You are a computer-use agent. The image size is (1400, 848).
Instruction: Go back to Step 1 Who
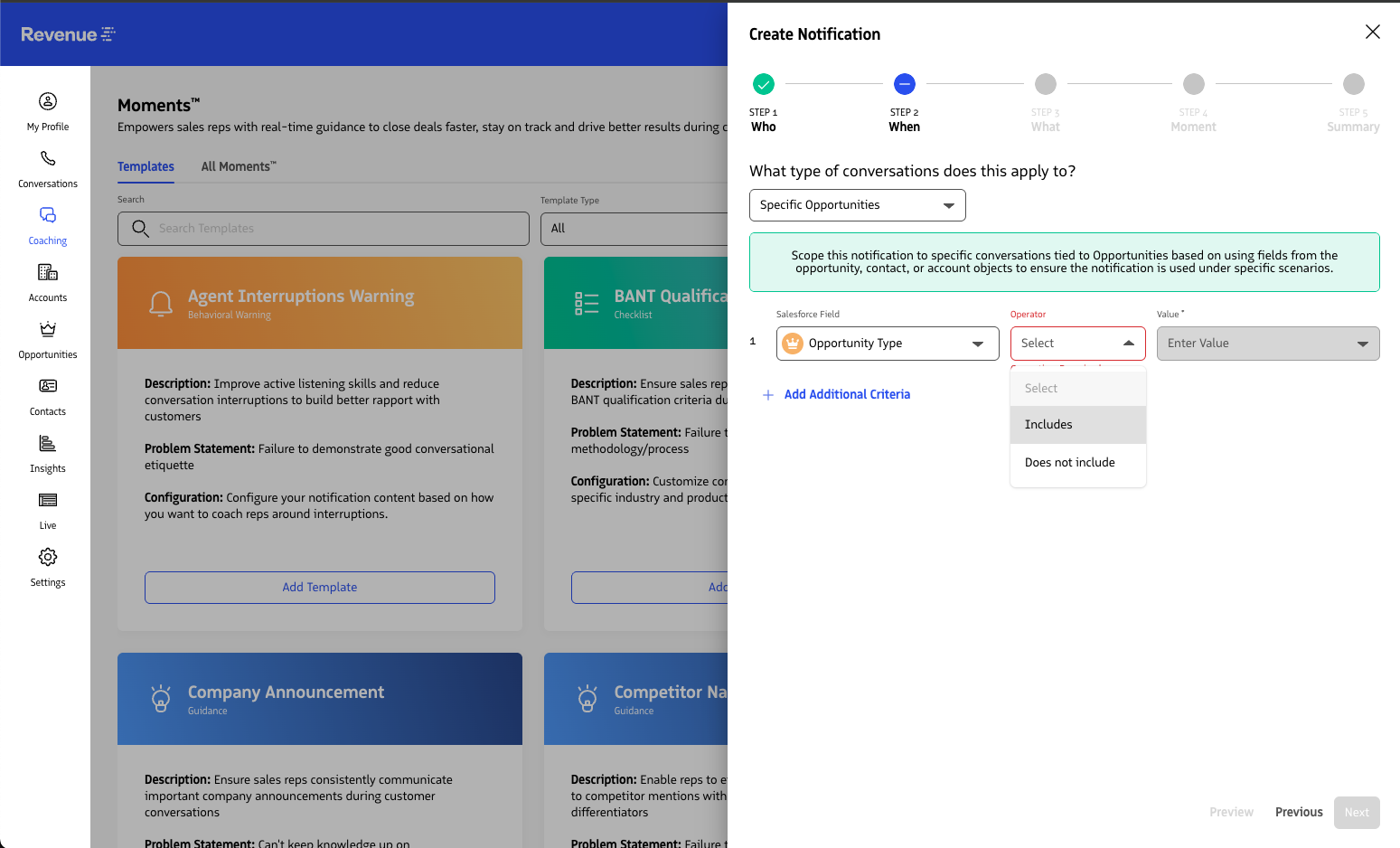tap(764, 84)
